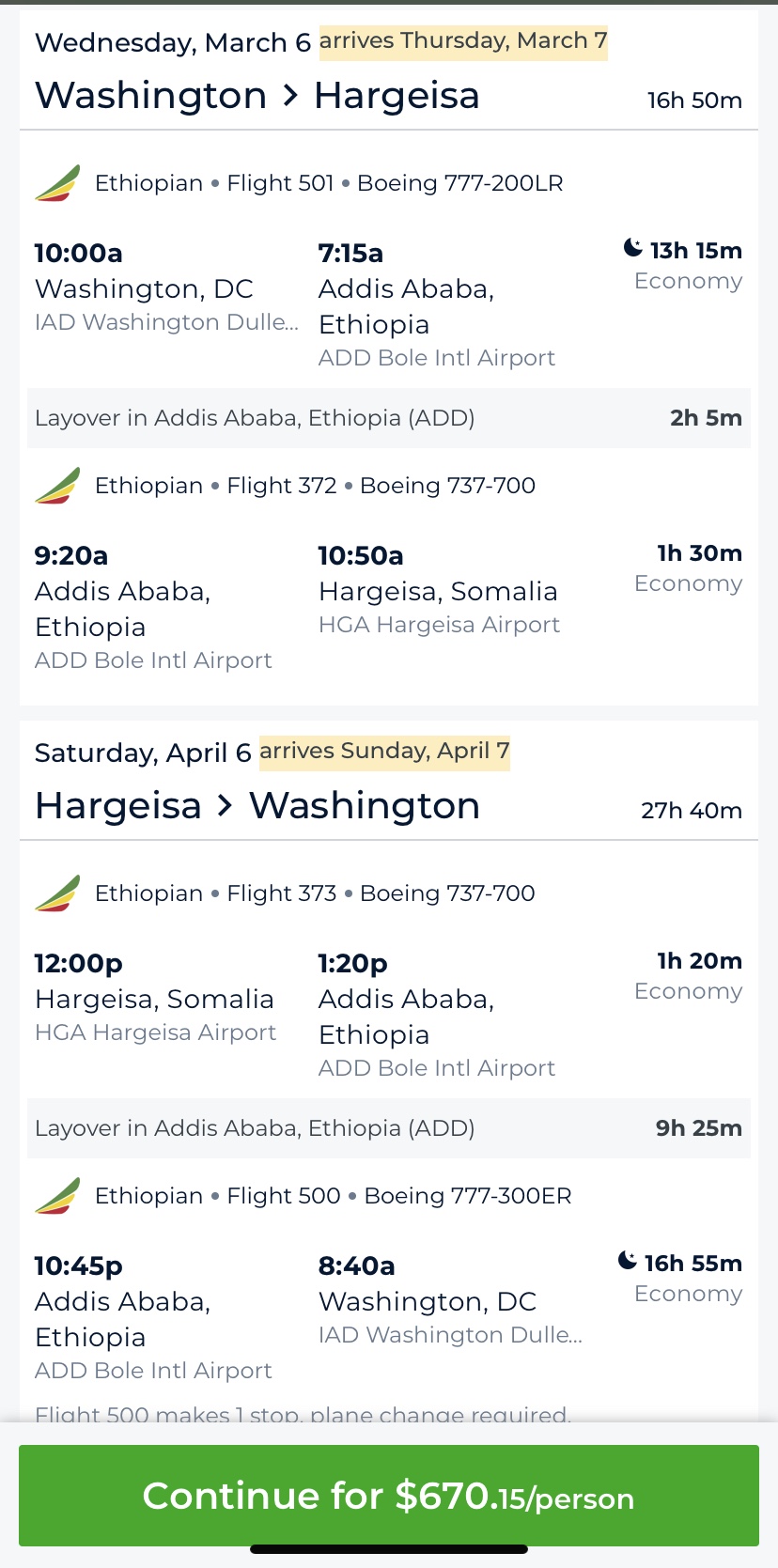Tap the 10:00a Washington, DC departure time

(79, 254)
